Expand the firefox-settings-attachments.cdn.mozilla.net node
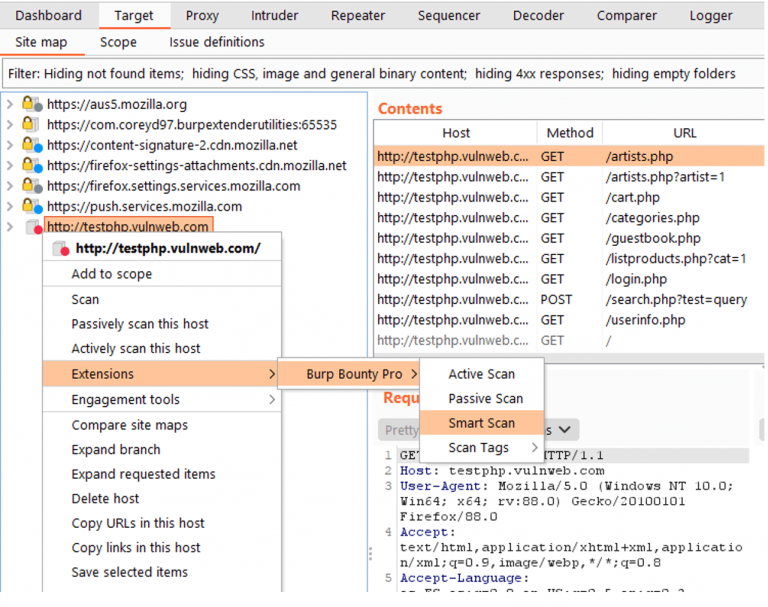Viewport: 768px width, 607px height. coord(10,166)
